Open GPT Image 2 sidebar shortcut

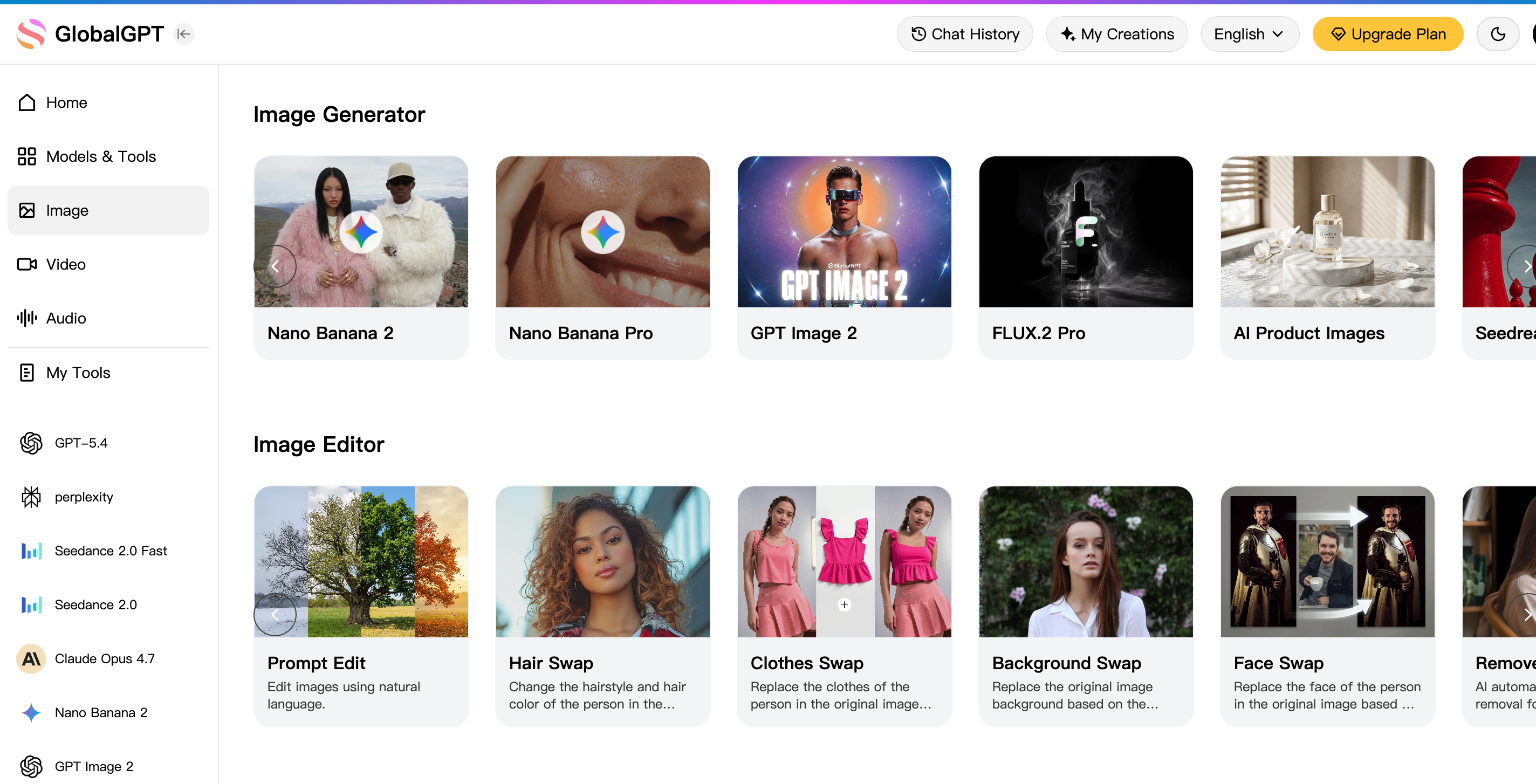(x=94, y=766)
